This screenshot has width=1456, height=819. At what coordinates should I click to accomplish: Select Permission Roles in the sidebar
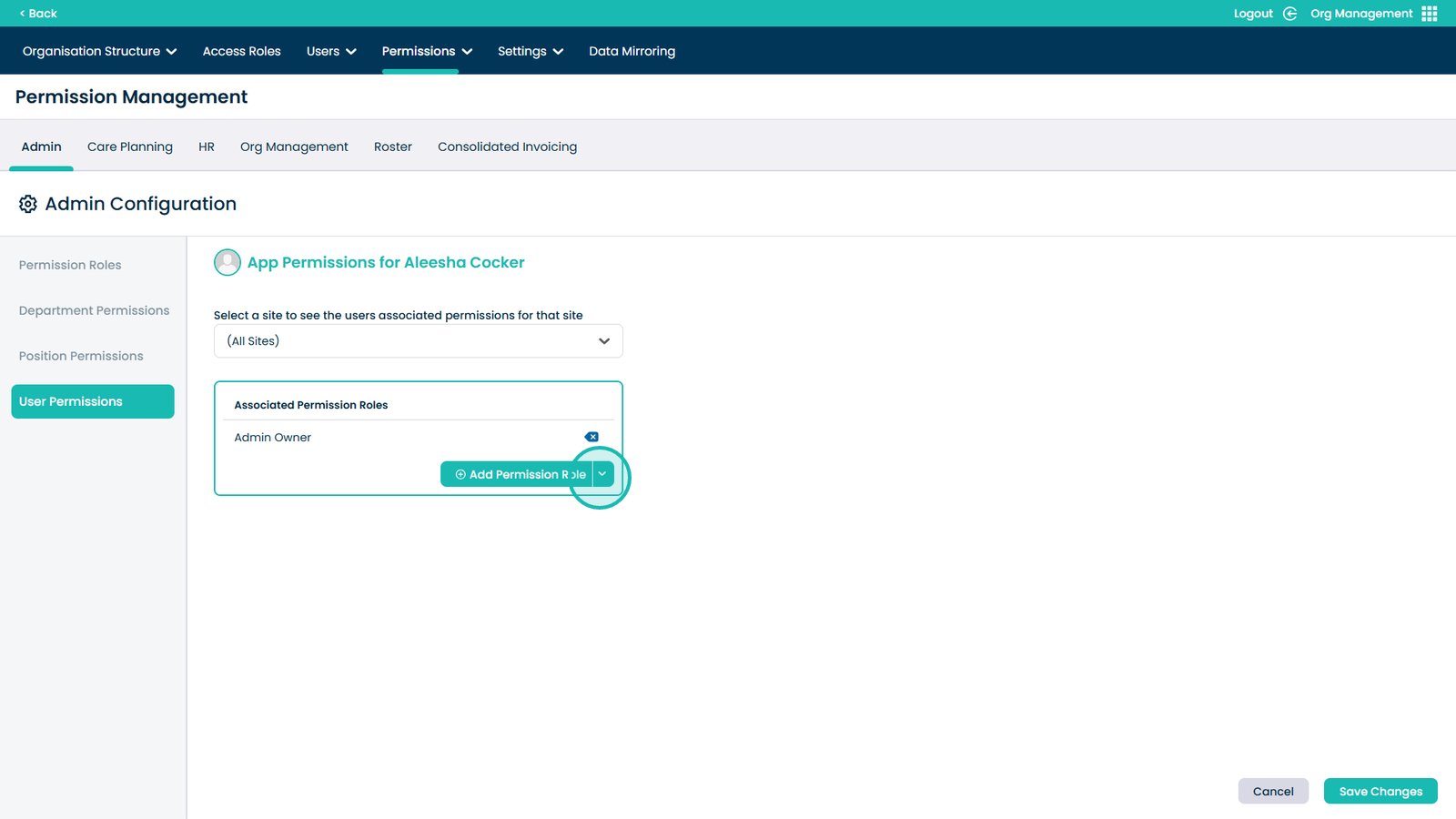pos(70,265)
